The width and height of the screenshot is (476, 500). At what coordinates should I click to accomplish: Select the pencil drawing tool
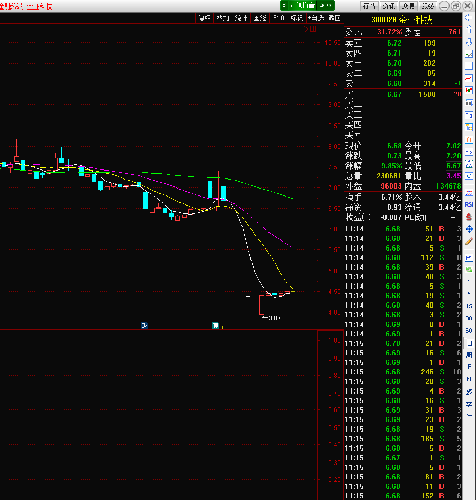(x=469, y=241)
